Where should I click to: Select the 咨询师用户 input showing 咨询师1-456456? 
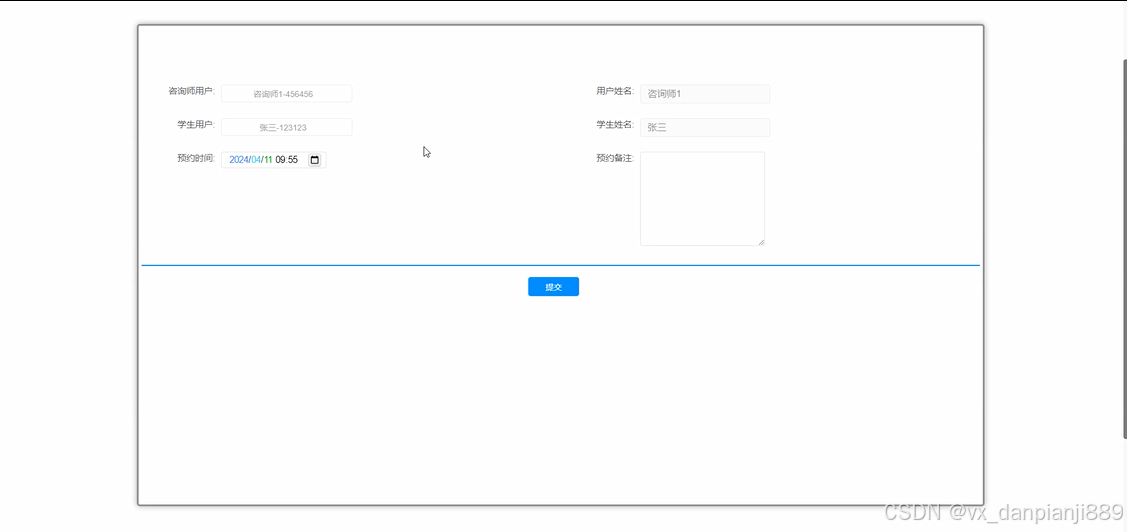287,93
